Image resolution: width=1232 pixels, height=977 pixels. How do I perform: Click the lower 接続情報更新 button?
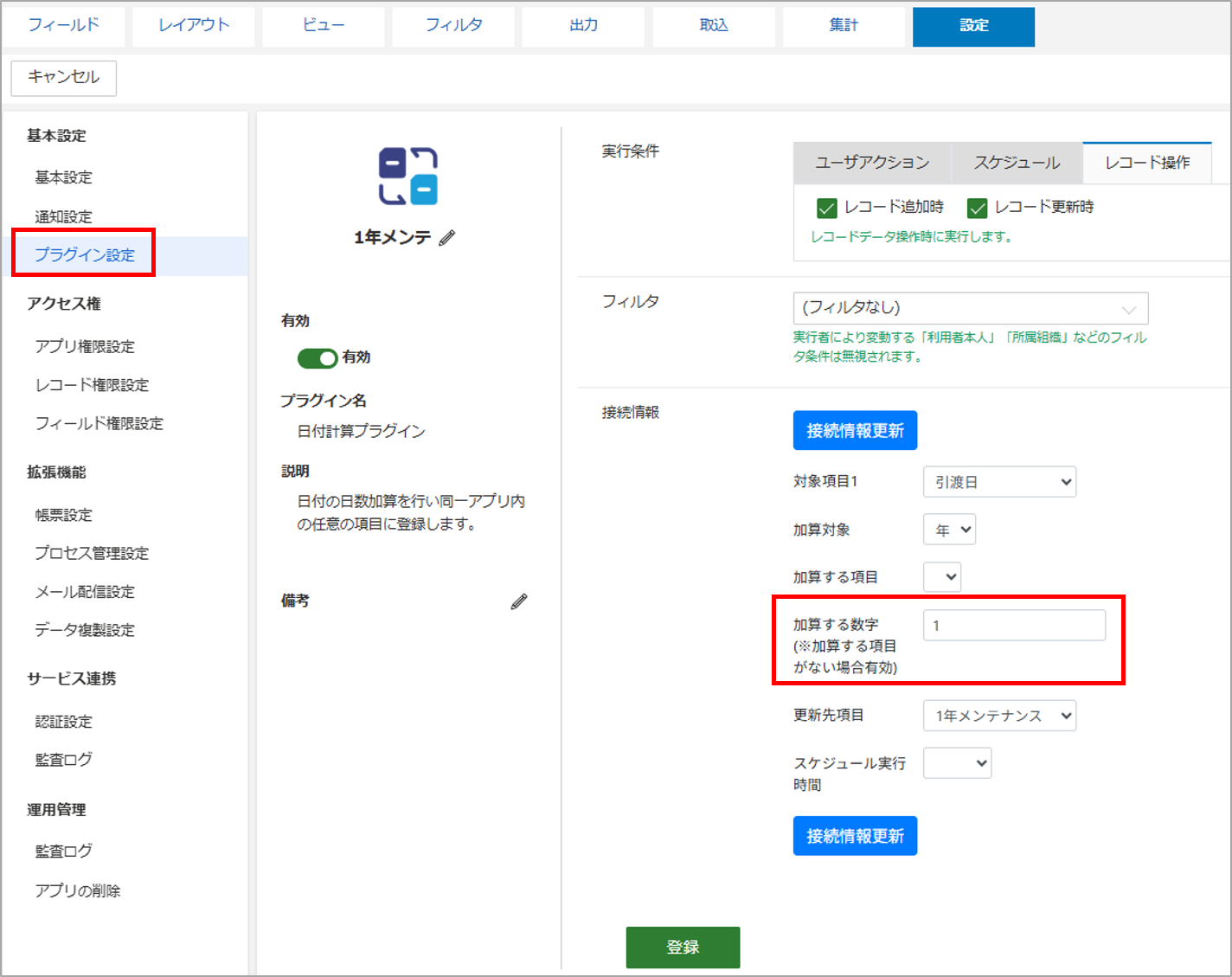(x=855, y=836)
